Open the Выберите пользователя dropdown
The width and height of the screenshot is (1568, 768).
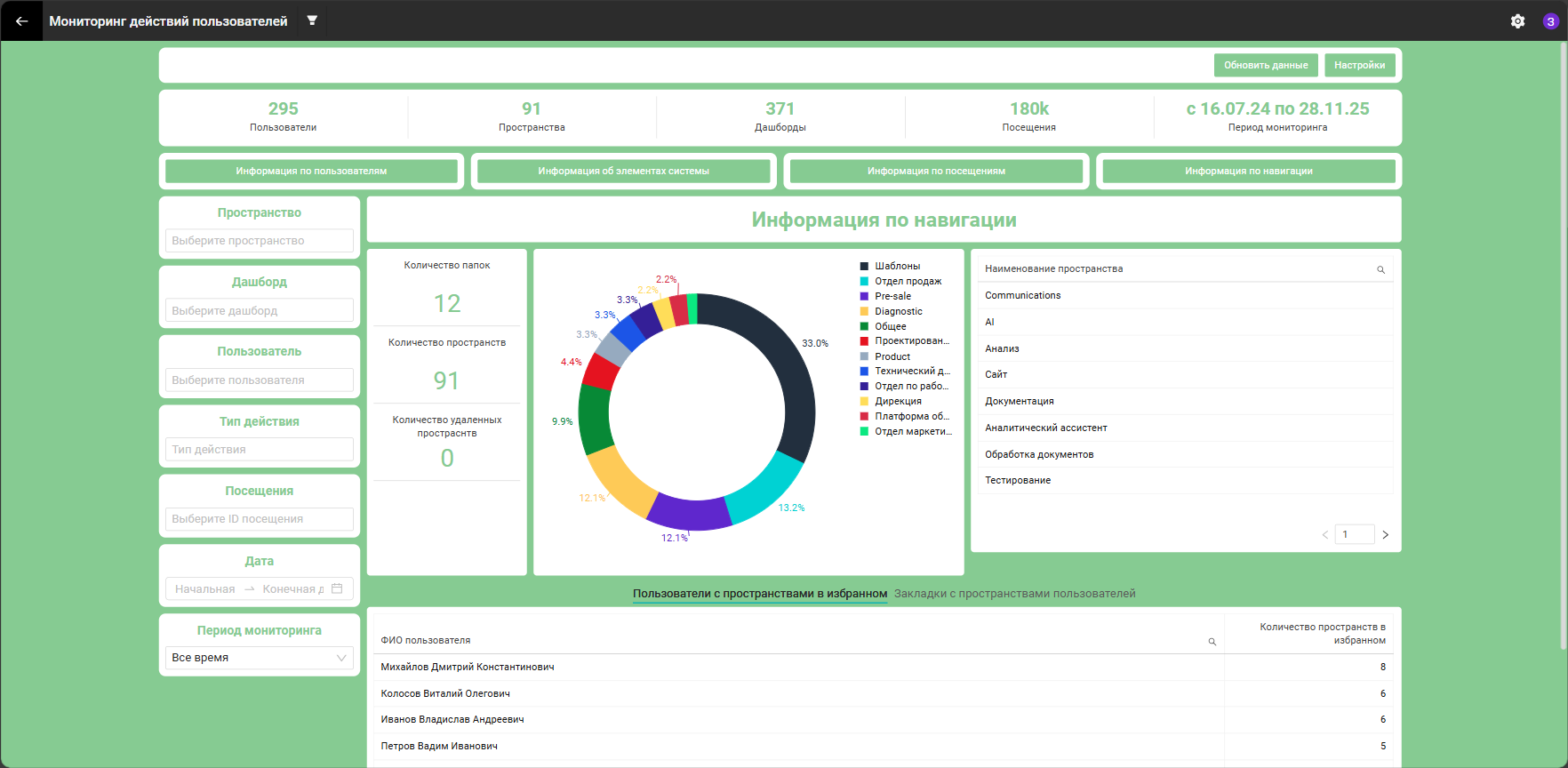tap(260, 380)
